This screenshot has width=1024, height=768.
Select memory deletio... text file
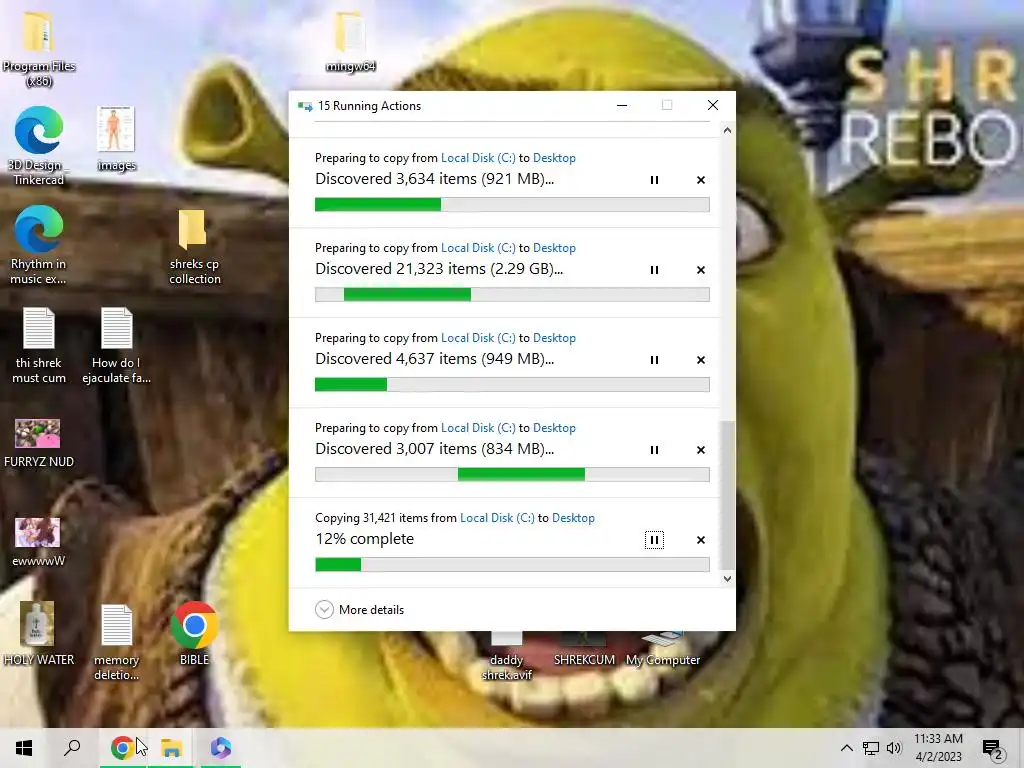[116, 642]
